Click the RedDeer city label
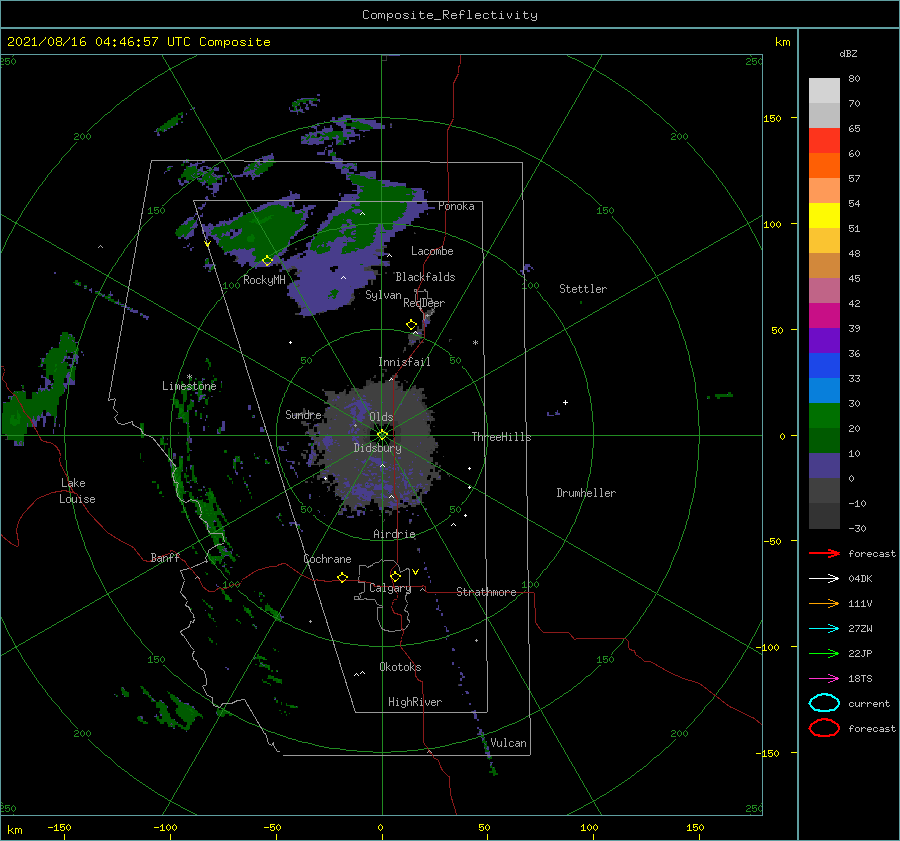Viewport: 900px width, 841px height. click(424, 303)
